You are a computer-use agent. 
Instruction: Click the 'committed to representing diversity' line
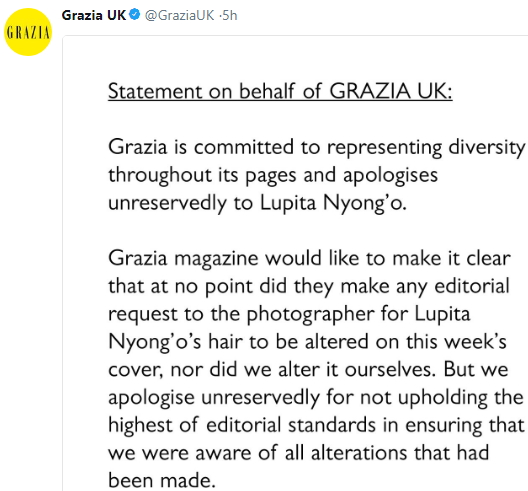[317, 148]
